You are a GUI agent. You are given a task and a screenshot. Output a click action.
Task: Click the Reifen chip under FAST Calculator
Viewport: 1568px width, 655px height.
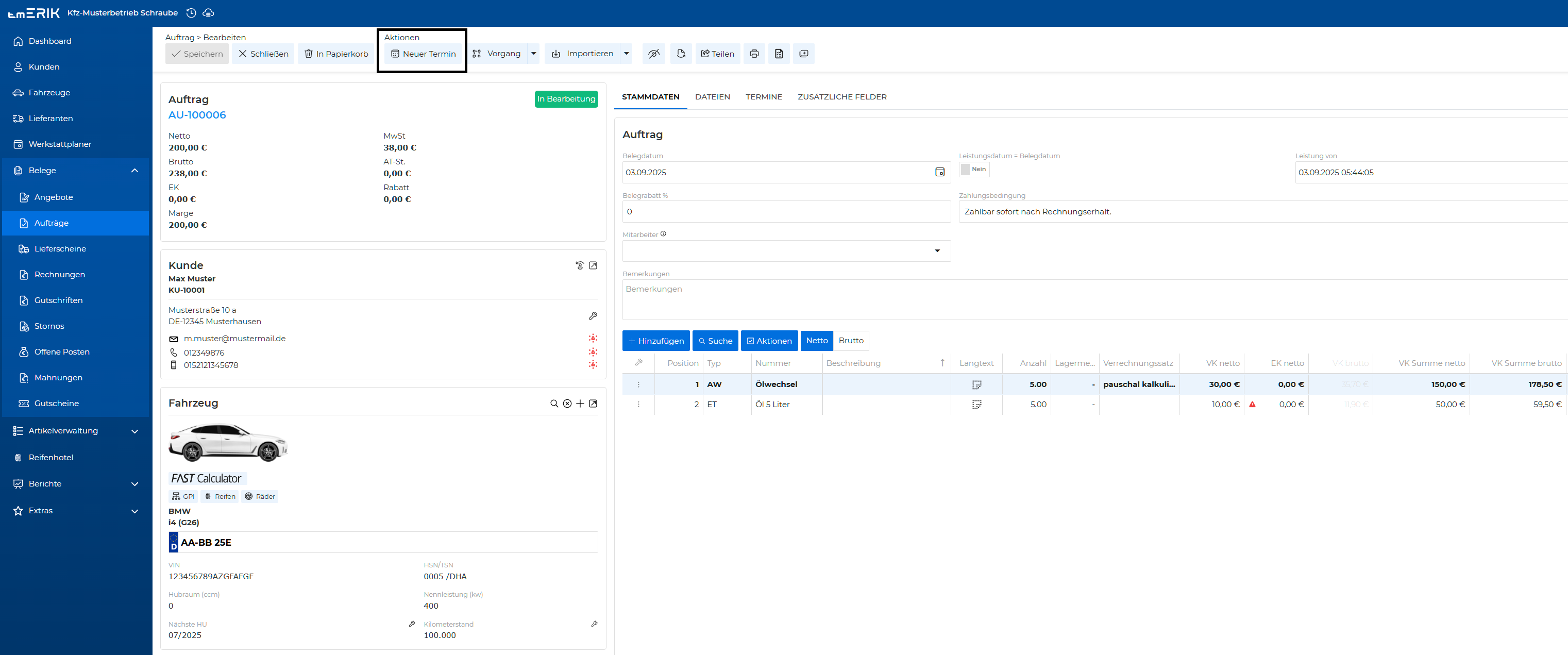220,496
